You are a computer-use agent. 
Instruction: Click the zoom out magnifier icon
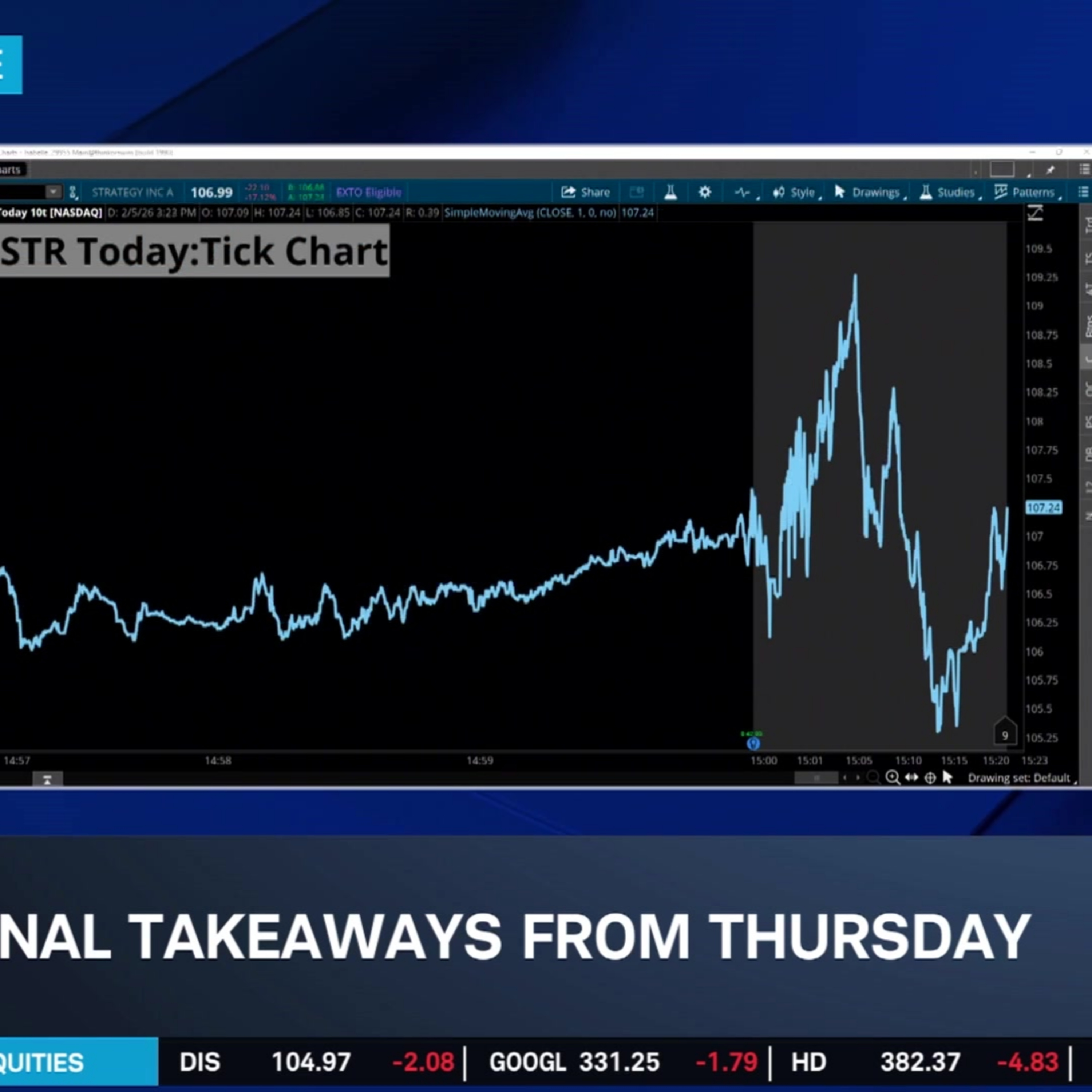point(873,778)
